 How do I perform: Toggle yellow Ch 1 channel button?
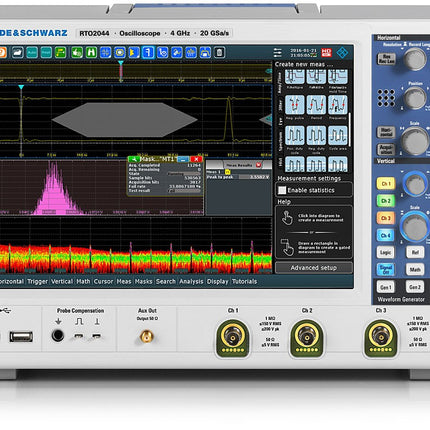(x=386, y=184)
